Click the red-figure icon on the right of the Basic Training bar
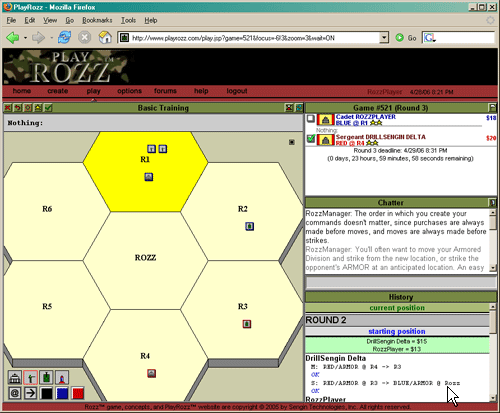The height and width of the screenshot is (413, 500). (289, 108)
